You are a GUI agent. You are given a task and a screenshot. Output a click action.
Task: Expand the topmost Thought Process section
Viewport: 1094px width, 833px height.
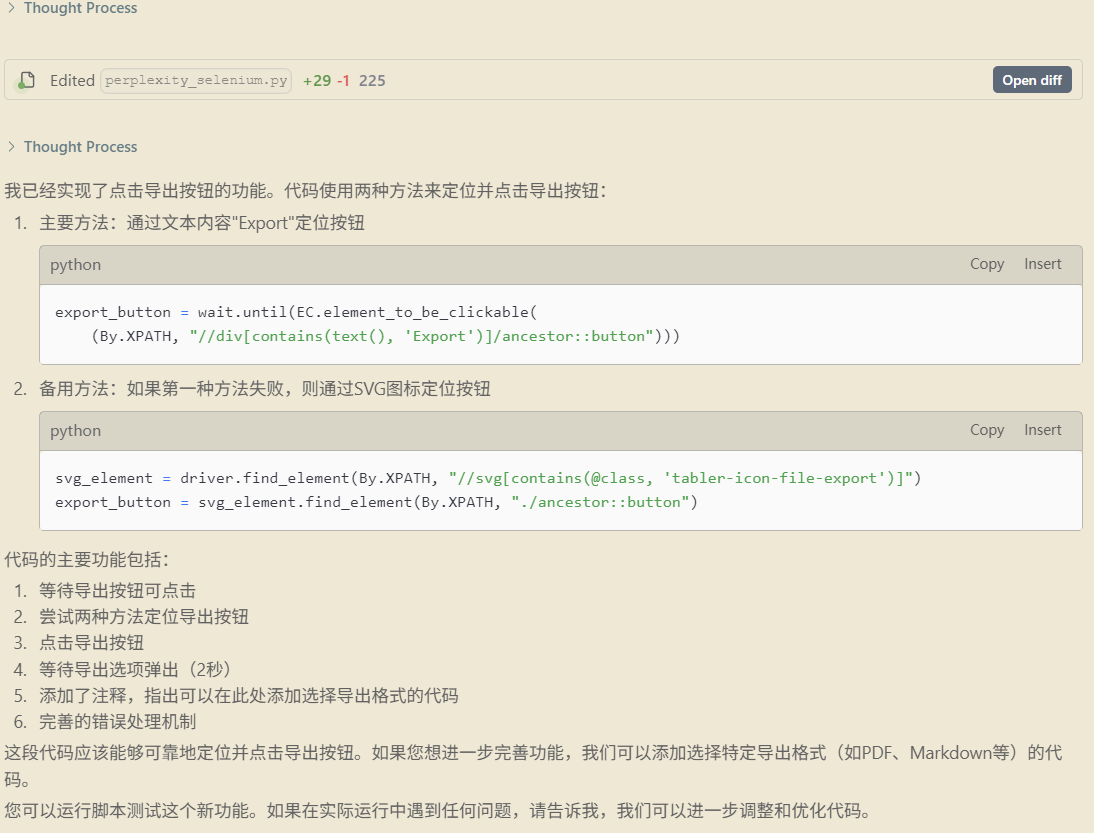click(80, 8)
